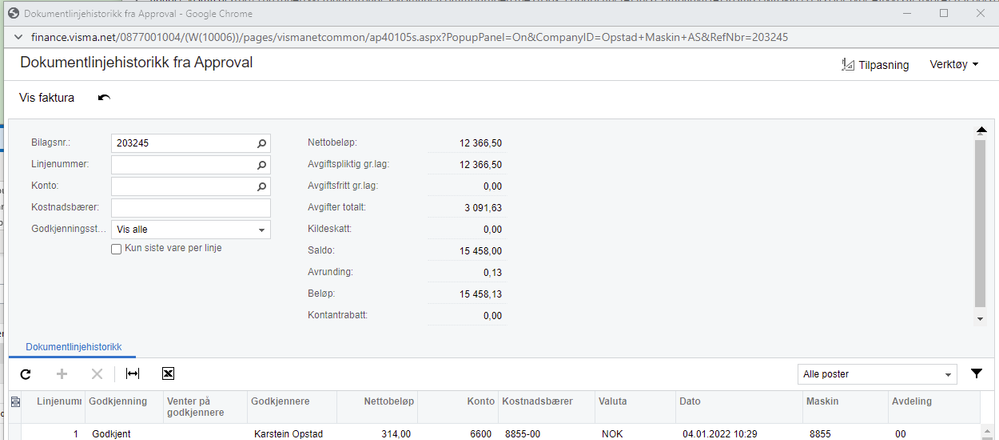Image resolution: width=999 pixels, height=440 pixels.
Task: Click the Chrome address bar URL
Action: [x=410, y=38]
